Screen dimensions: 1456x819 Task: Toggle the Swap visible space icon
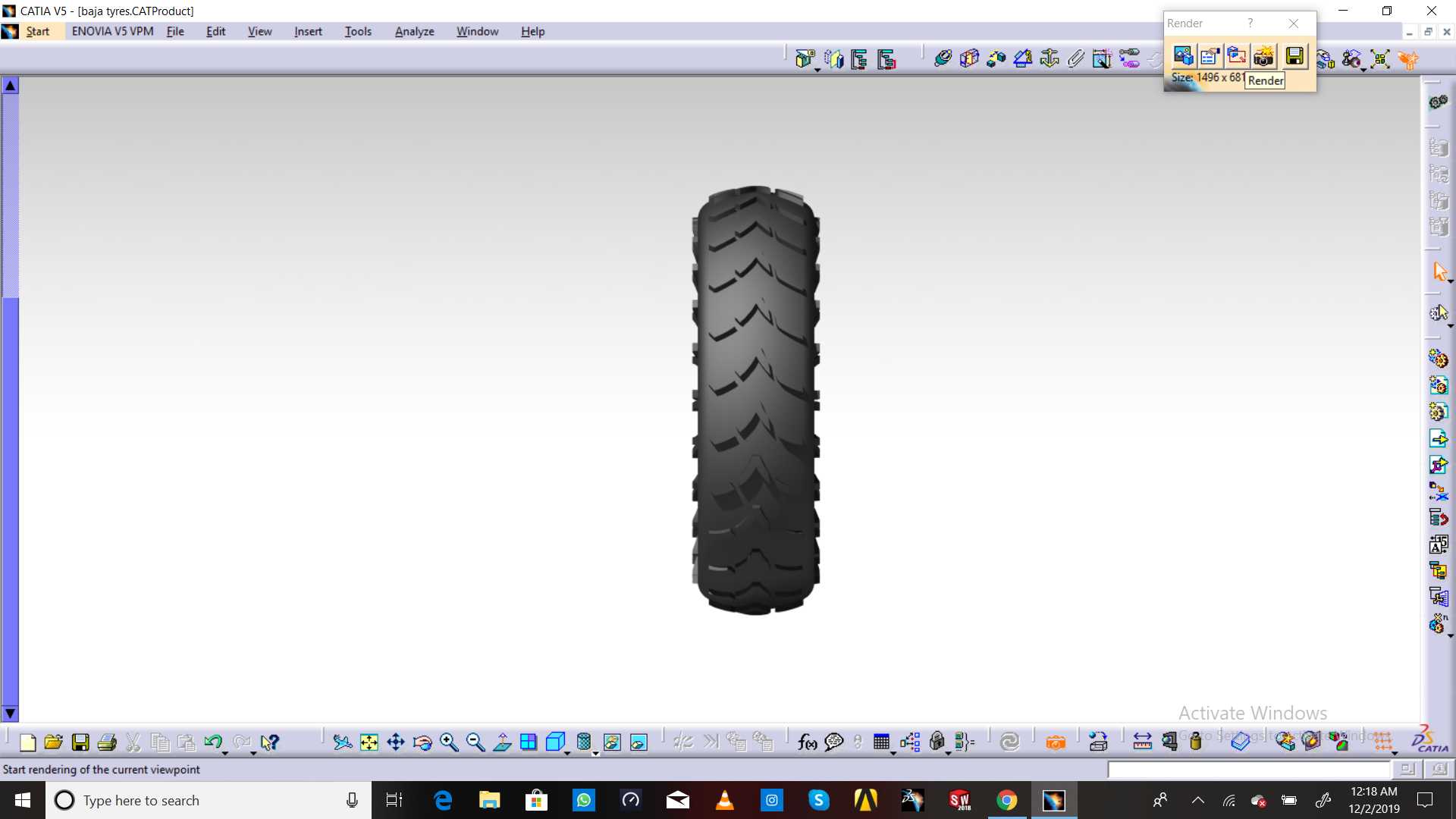click(639, 742)
